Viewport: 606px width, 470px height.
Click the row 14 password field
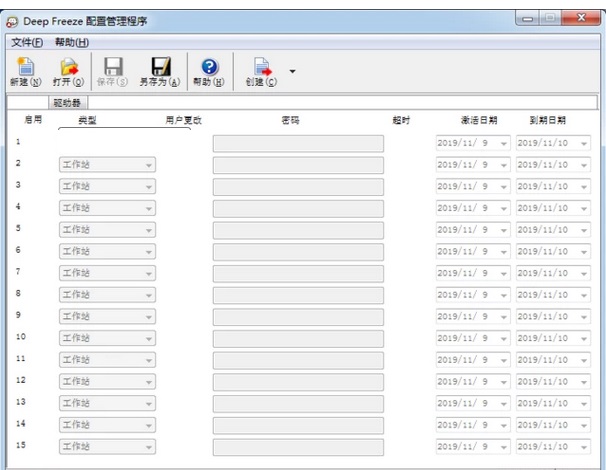(x=298, y=424)
